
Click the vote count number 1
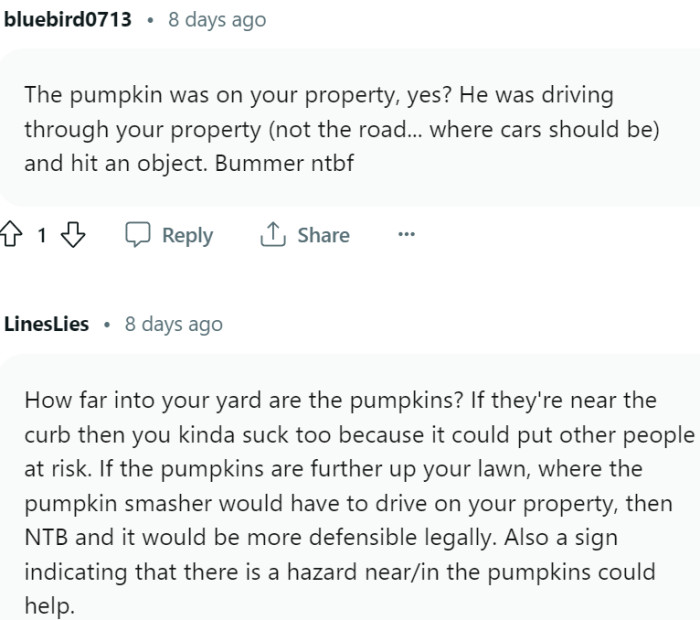tap(42, 235)
